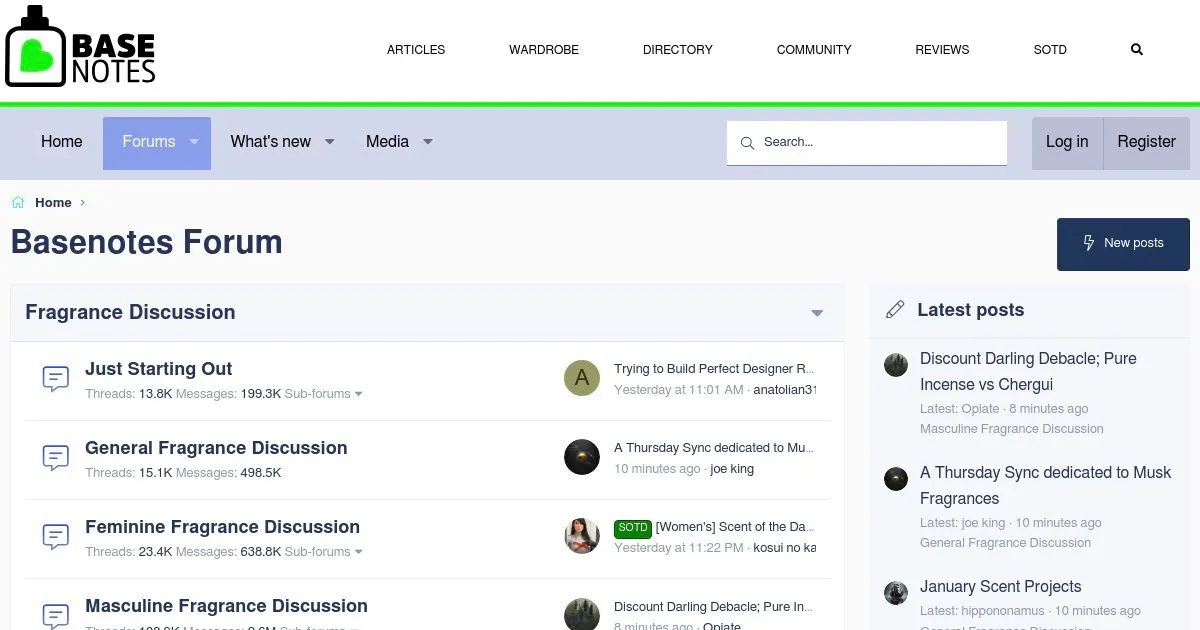Image resolution: width=1200 pixels, height=630 pixels.
Task: Open the COMMUNITY menu
Action: [814, 49]
